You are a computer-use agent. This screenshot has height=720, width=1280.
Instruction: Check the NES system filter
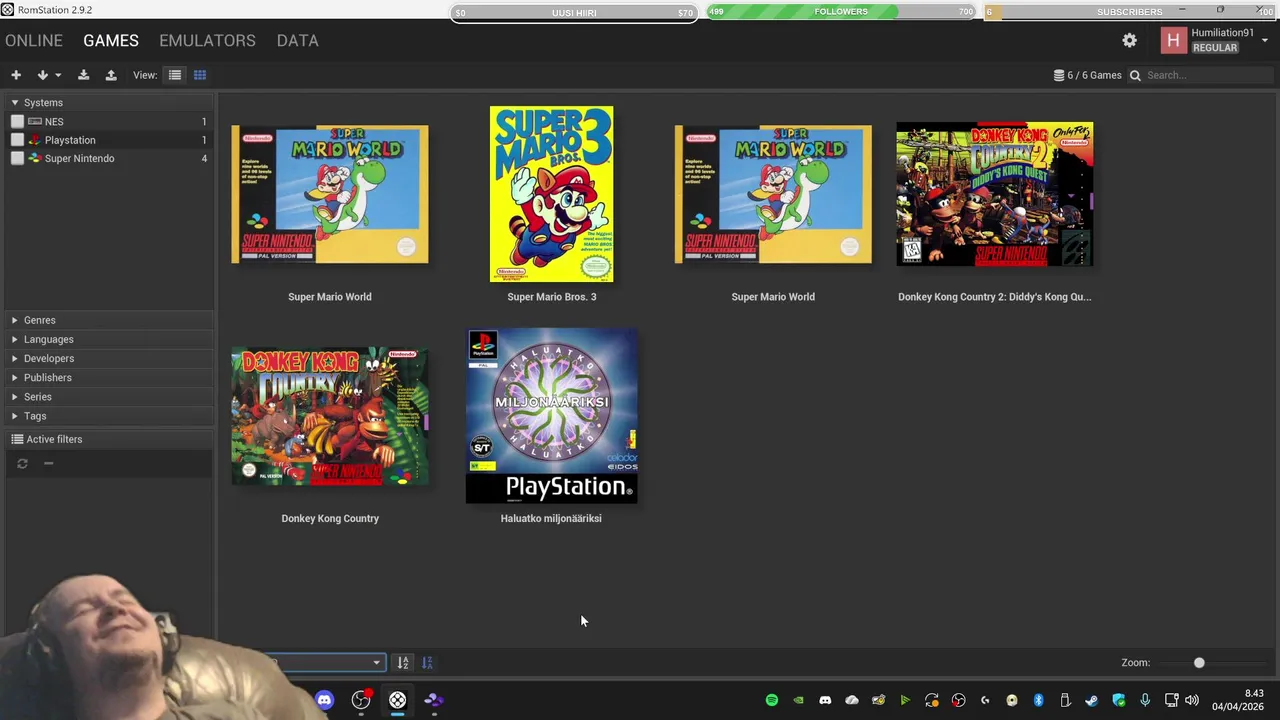(x=17, y=121)
